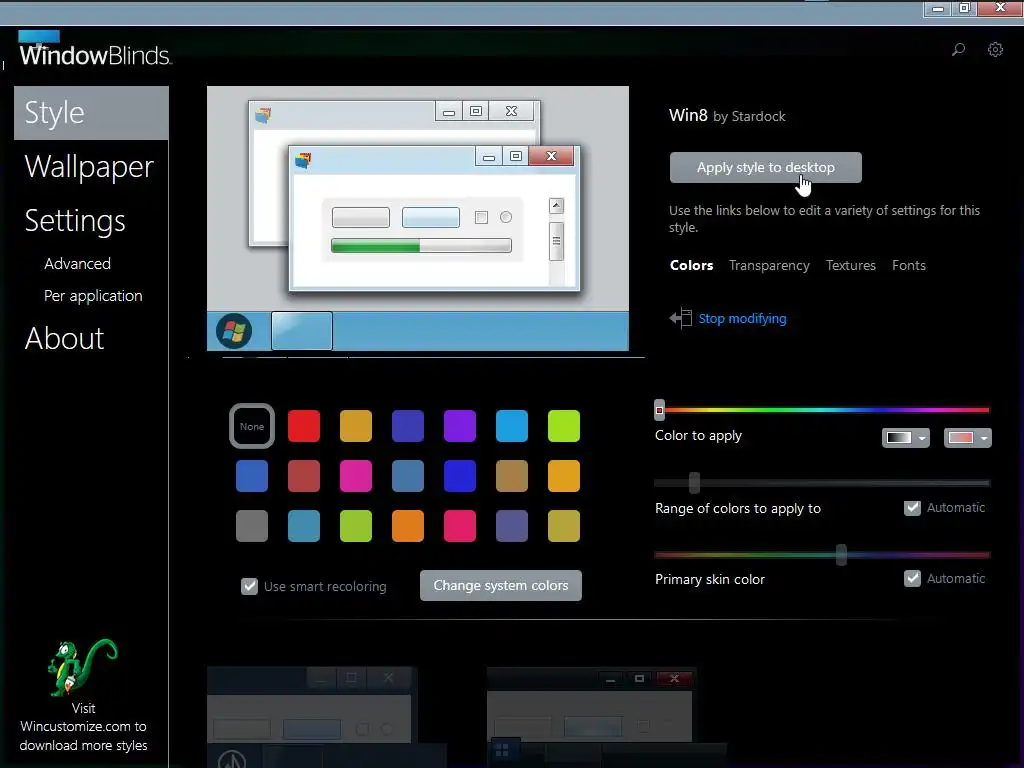Click the Stop modifying arrow icon
The image size is (1024, 768).
(x=680, y=318)
